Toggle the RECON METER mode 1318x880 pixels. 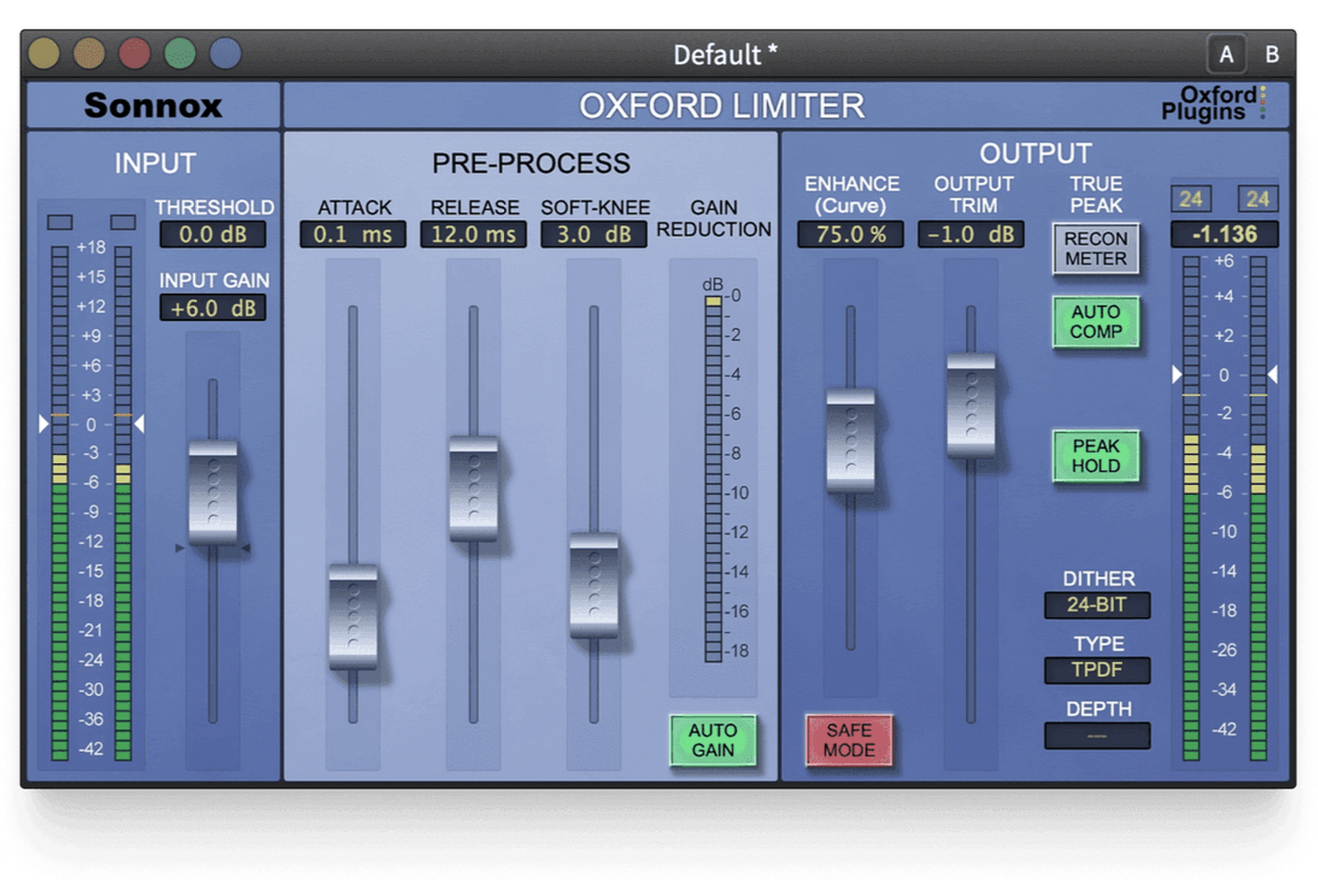(1097, 249)
